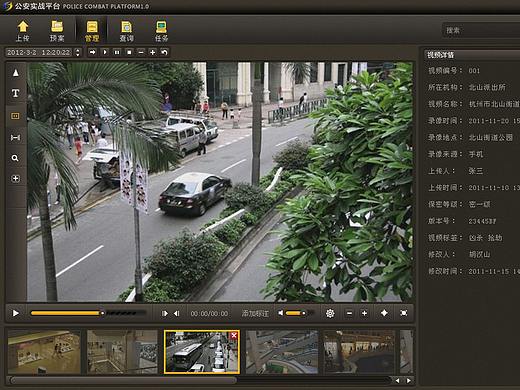Viewport: 520px width, 390px height.
Task: Open the fifth dim plaza thumbnail
Action: click(x=359, y=352)
